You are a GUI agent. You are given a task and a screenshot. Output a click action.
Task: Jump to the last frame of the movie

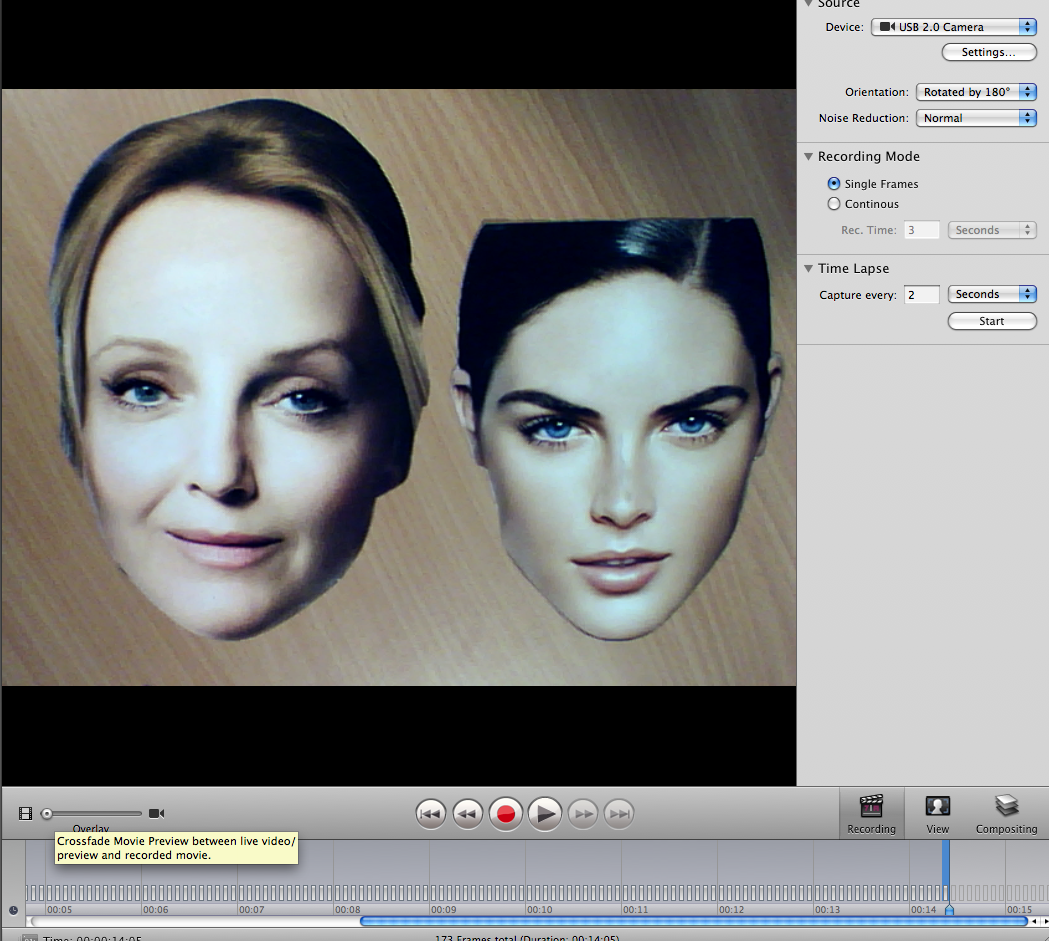coord(619,814)
